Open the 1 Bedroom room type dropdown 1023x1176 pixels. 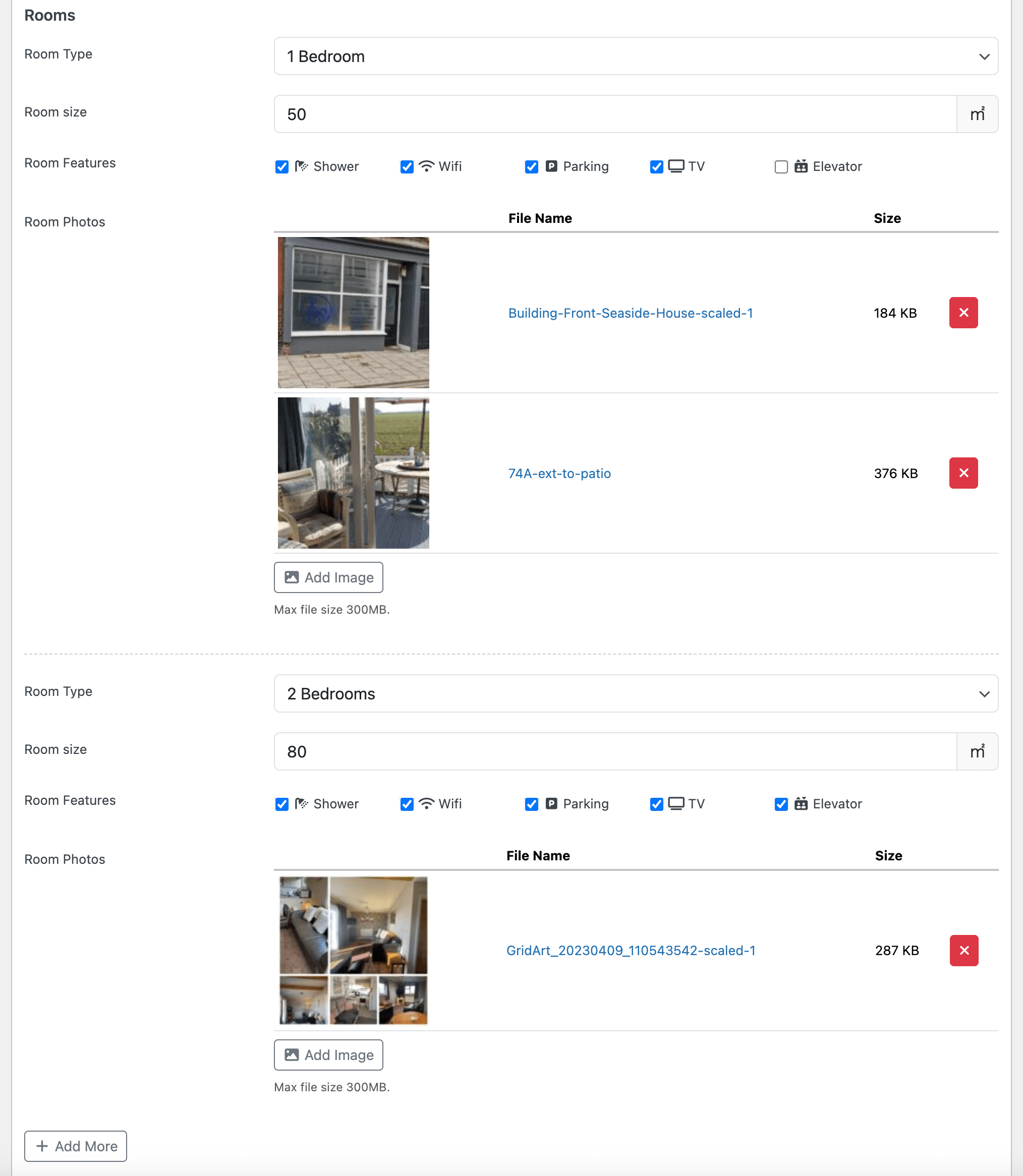(x=636, y=56)
